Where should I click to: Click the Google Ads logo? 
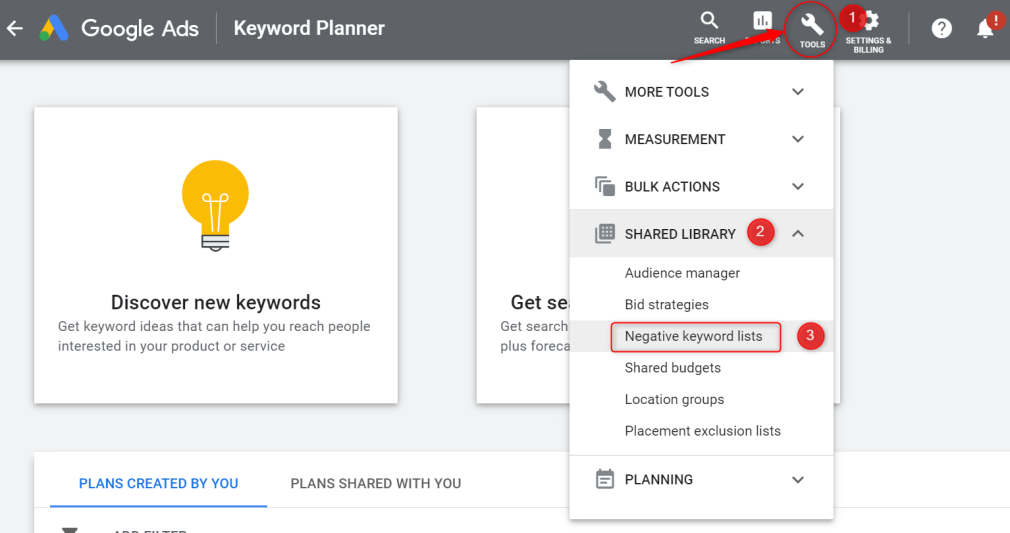54,28
